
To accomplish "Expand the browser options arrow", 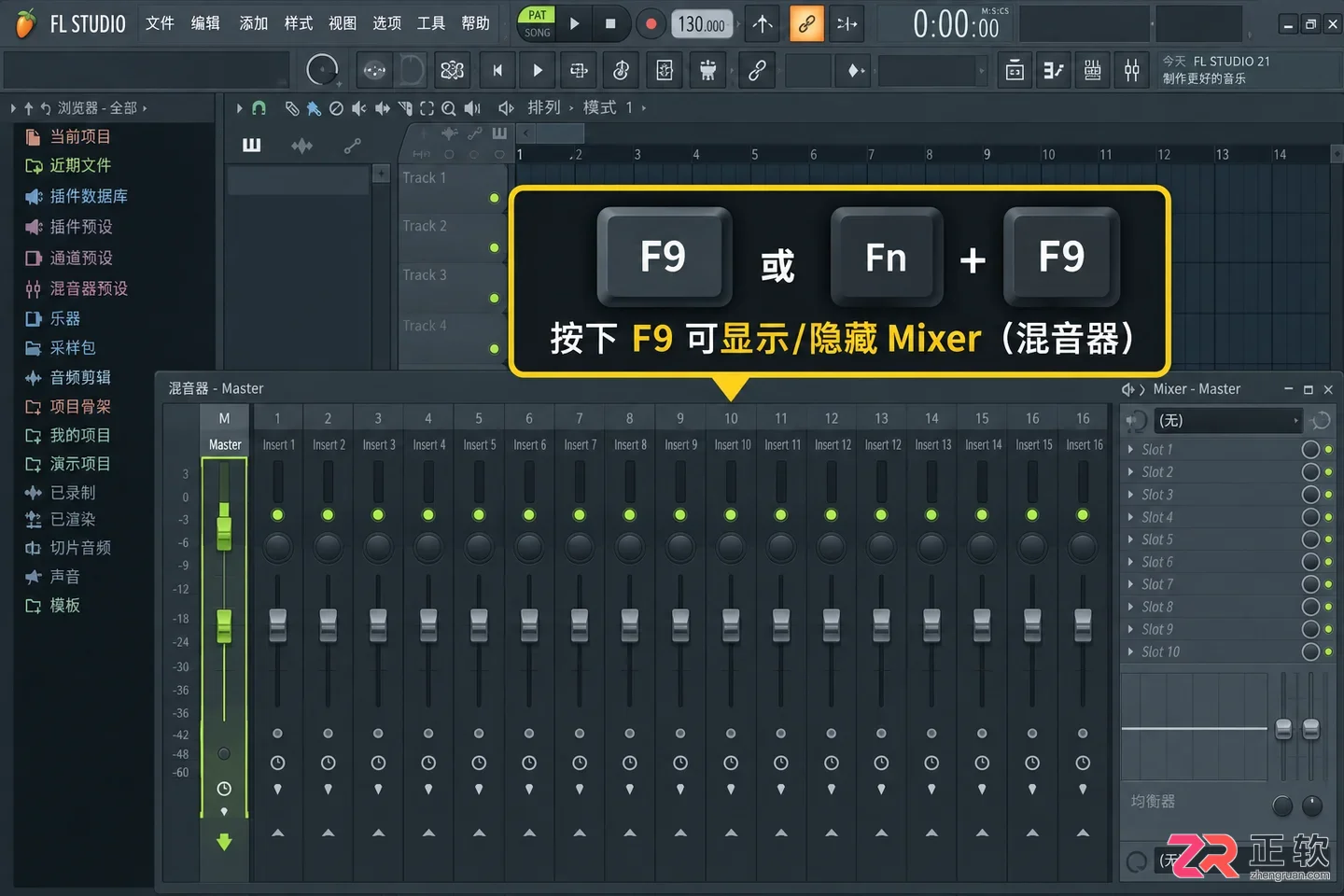I will (x=13, y=108).
